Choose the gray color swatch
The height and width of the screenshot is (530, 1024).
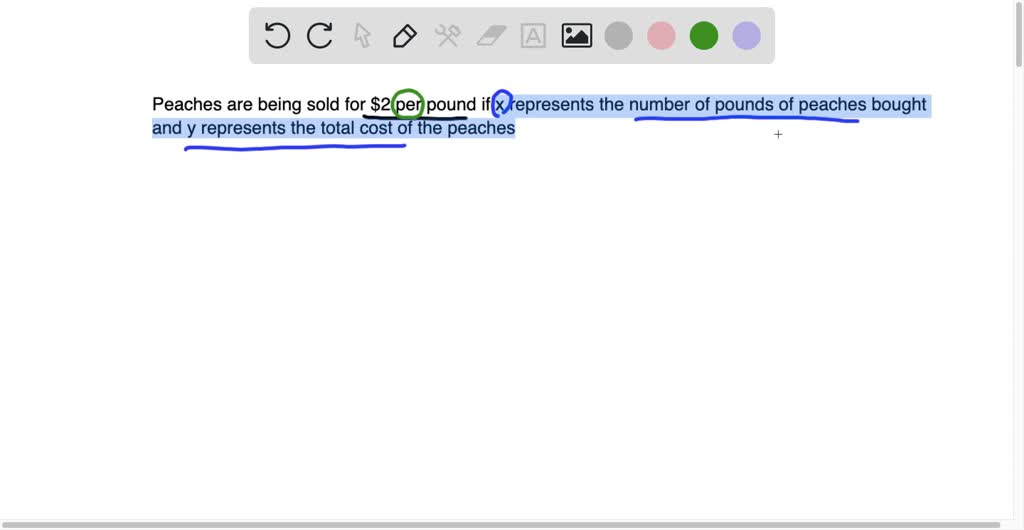click(618, 35)
